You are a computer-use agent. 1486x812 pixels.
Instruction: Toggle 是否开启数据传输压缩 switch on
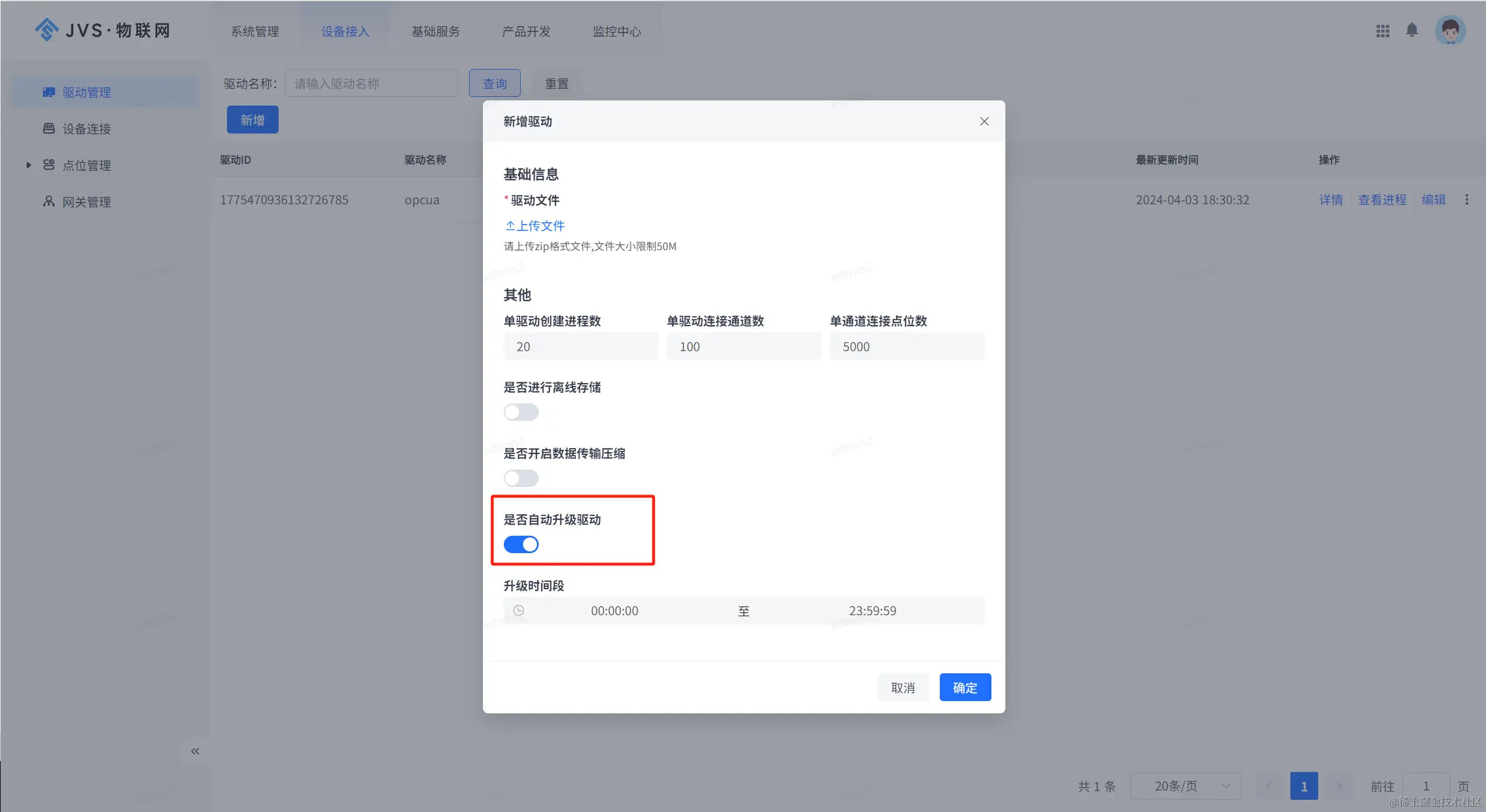(x=521, y=478)
